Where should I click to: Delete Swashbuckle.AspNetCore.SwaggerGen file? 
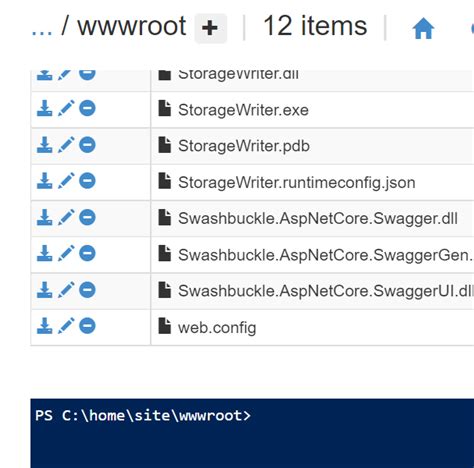[x=87, y=253]
